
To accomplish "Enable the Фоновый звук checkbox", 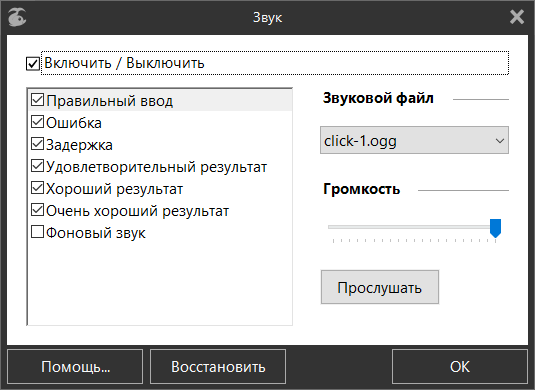I will (x=37, y=232).
